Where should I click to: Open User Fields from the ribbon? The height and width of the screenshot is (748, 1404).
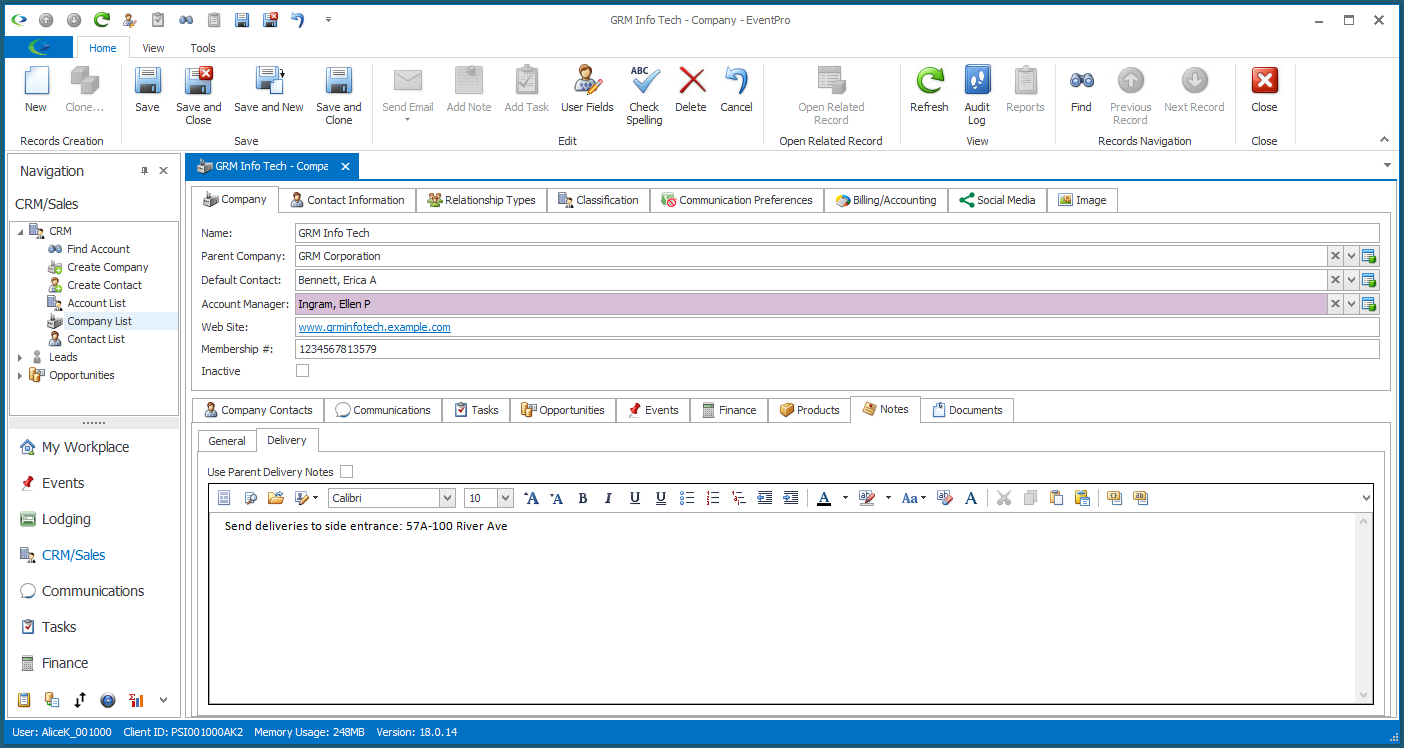coord(587,90)
